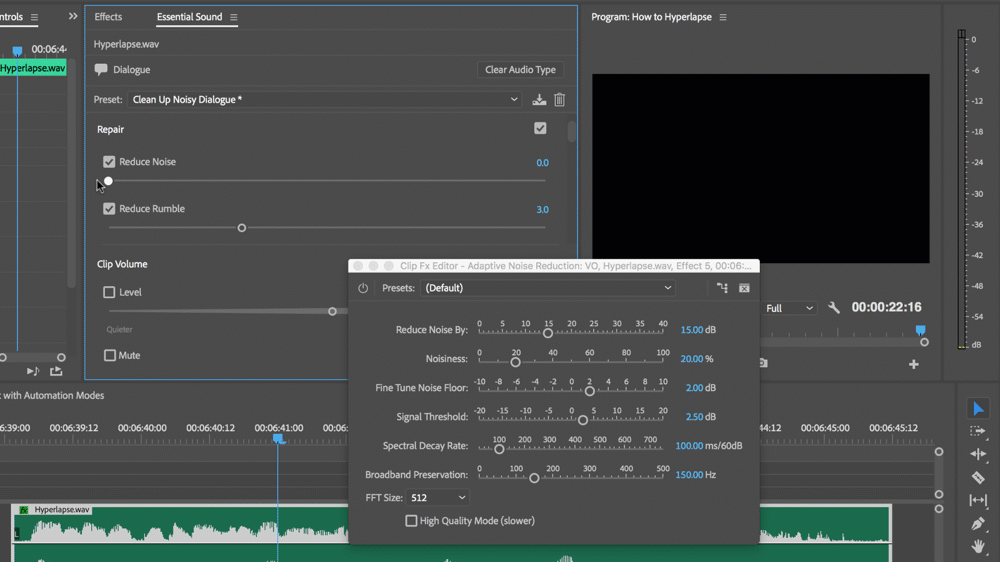Enable High Quality Mode (slower)
The height and width of the screenshot is (562, 1000).
click(411, 521)
